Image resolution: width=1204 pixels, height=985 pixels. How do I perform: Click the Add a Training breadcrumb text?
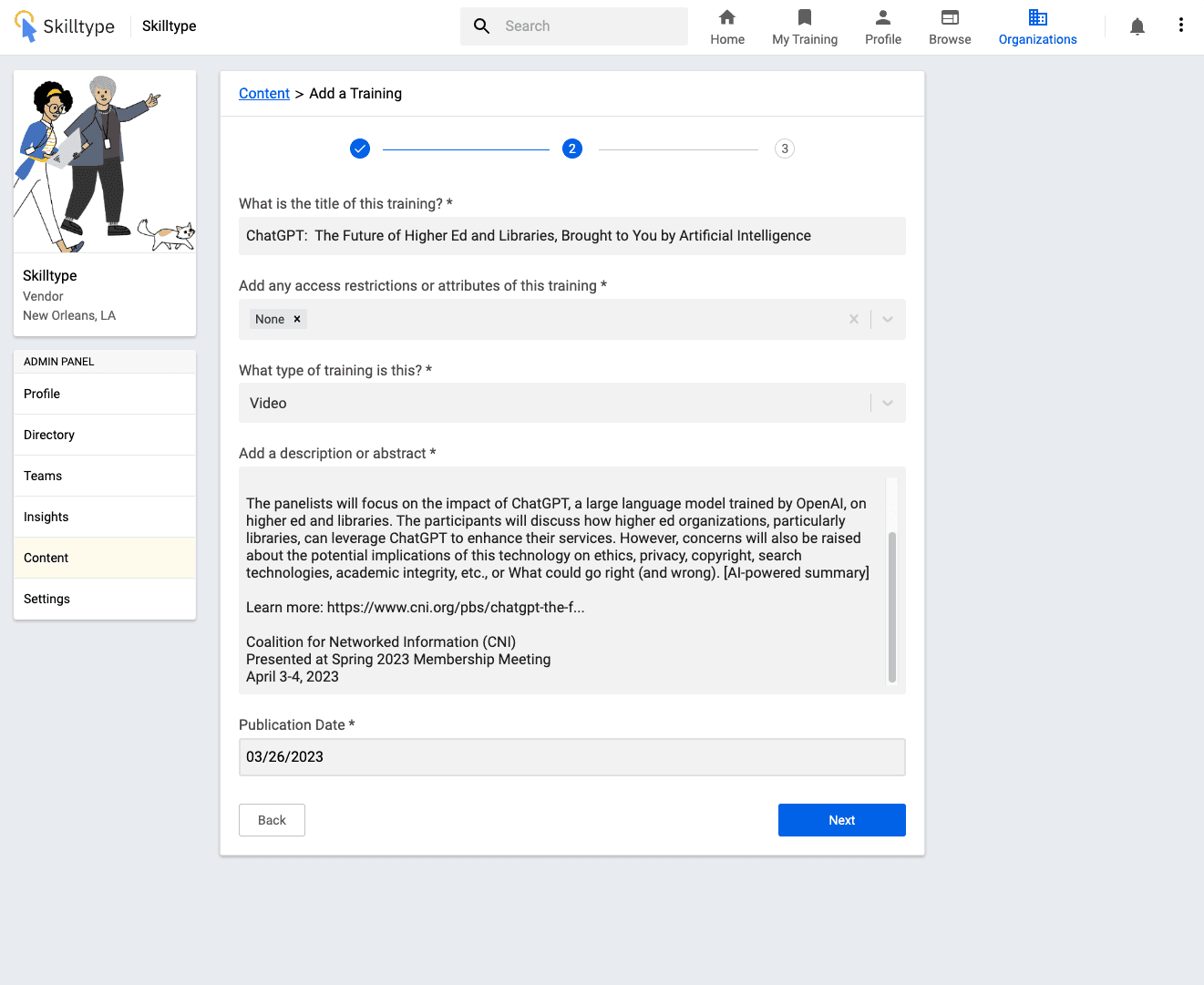point(355,93)
